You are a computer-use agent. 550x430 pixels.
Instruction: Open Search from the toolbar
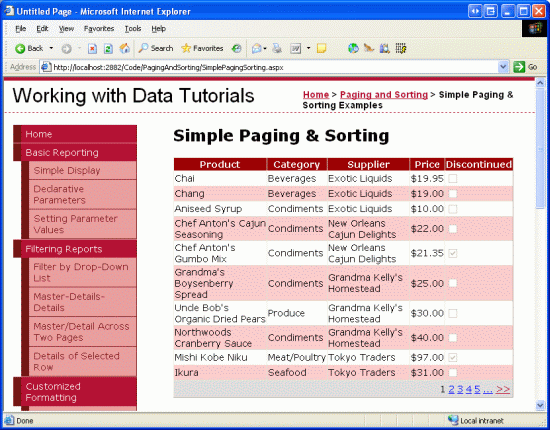pyautogui.click(x=156, y=48)
